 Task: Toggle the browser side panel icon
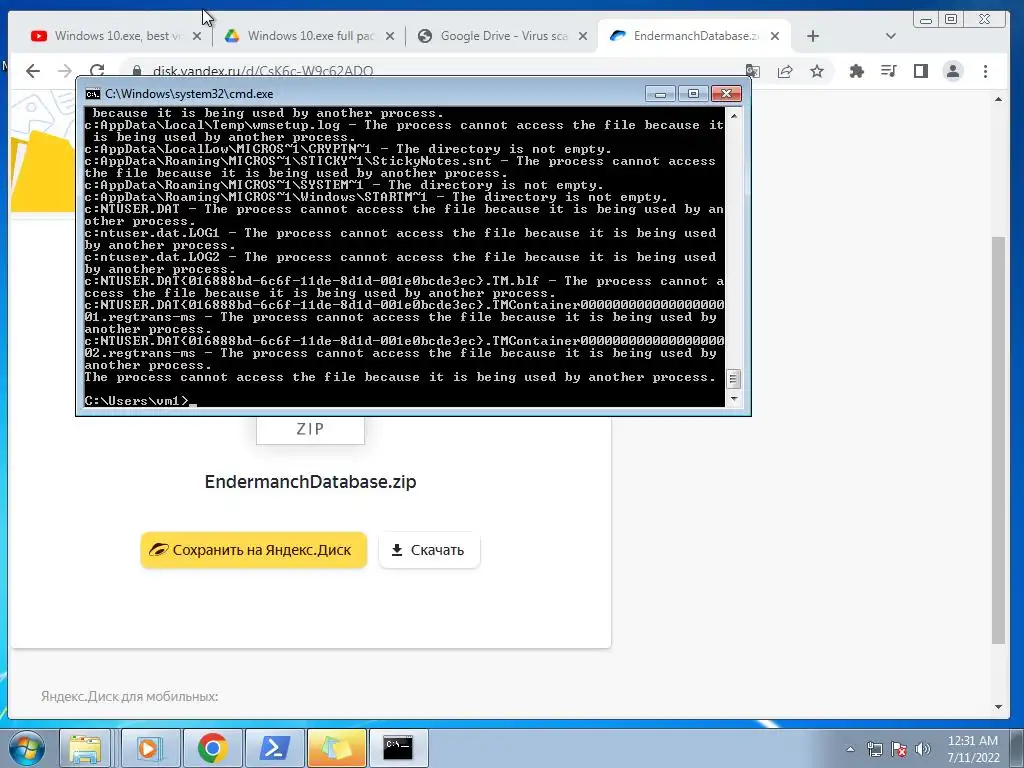click(x=921, y=71)
